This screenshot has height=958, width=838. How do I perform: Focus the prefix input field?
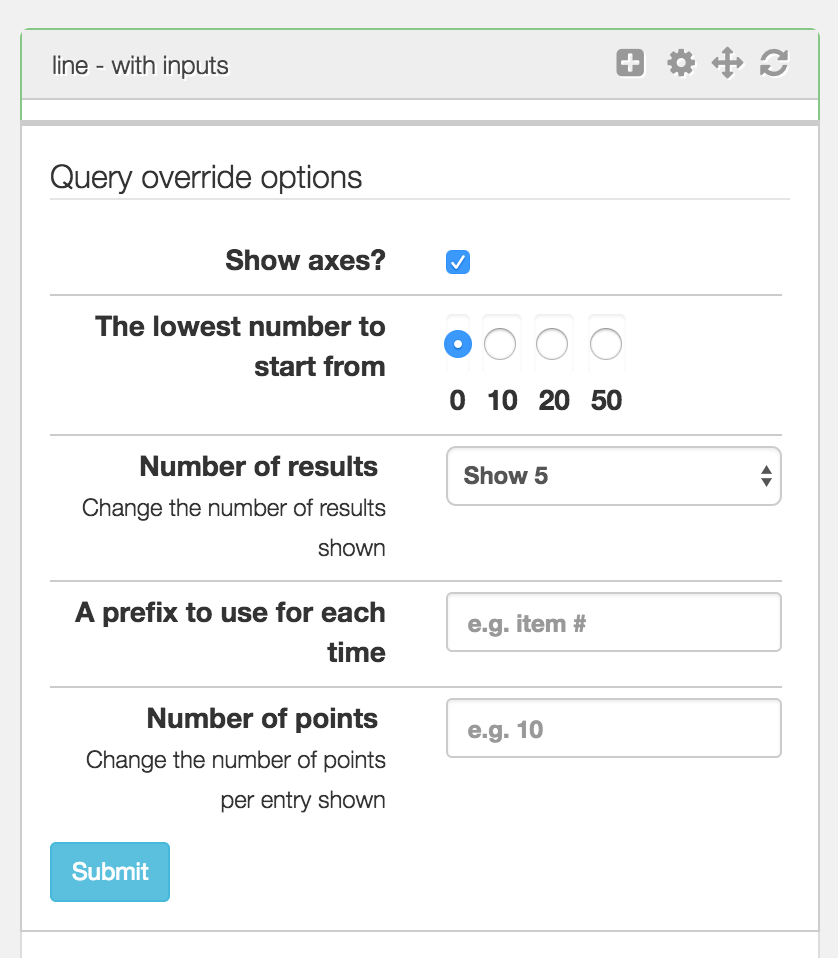click(x=614, y=622)
